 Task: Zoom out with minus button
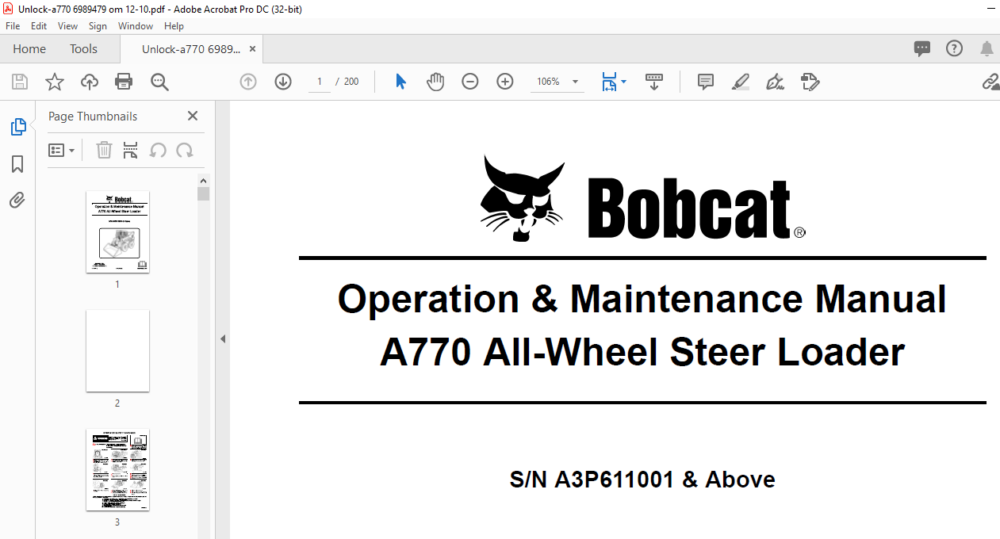pos(470,82)
